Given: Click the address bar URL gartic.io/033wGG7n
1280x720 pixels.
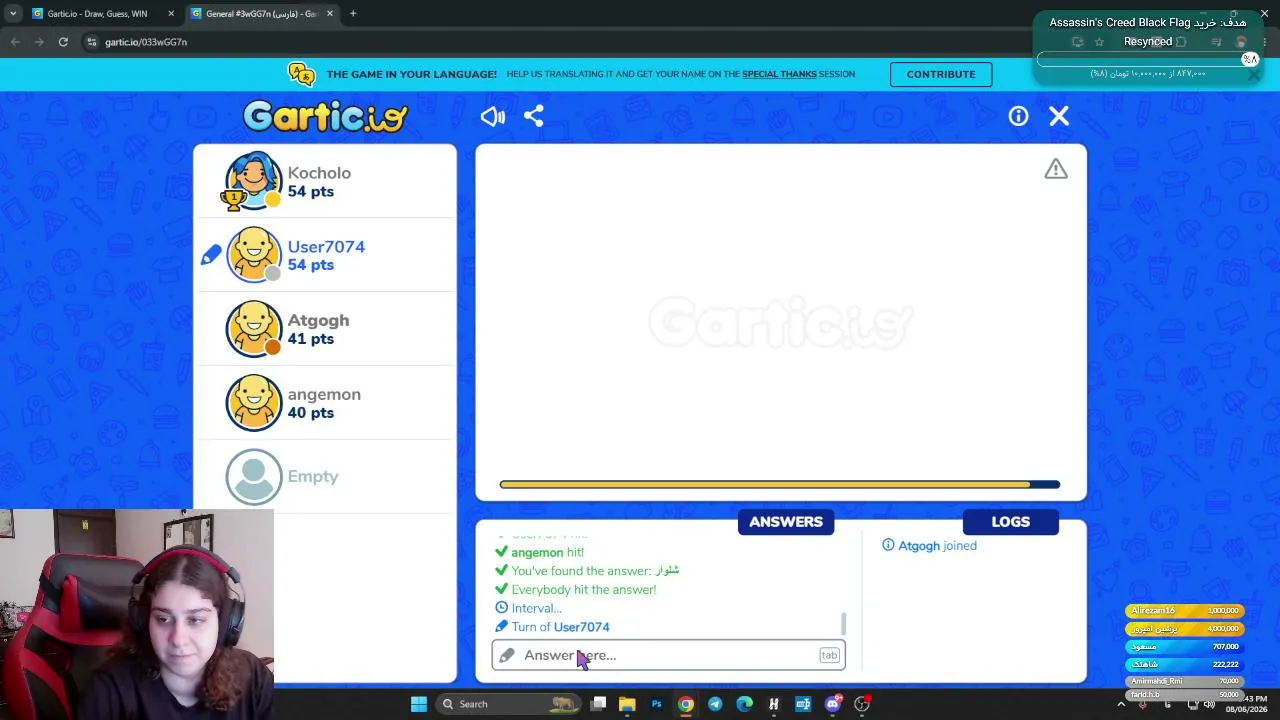Looking at the screenshot, I should [146, 42].
